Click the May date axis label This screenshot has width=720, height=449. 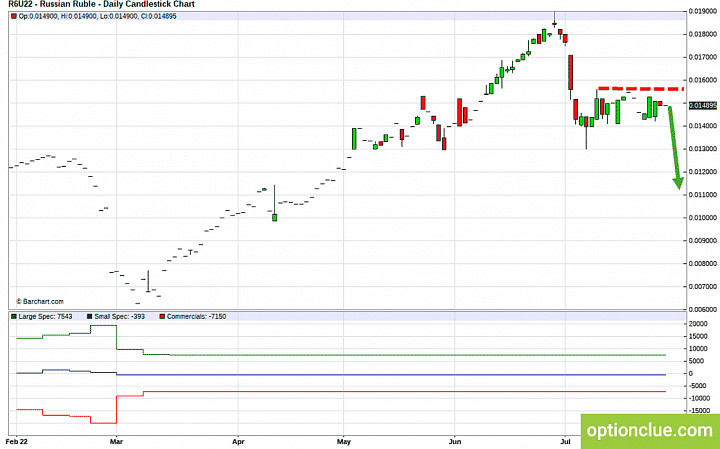tap(344, 442)
